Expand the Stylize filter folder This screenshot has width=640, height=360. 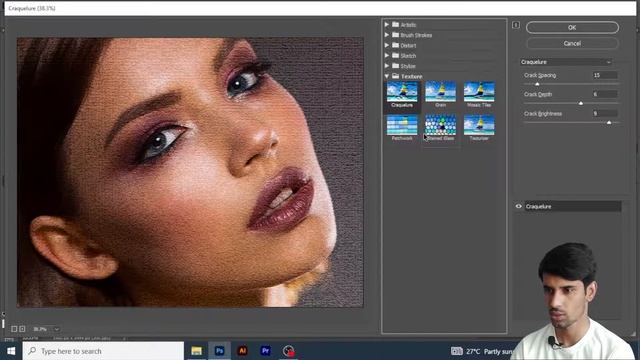pos(387,66)
